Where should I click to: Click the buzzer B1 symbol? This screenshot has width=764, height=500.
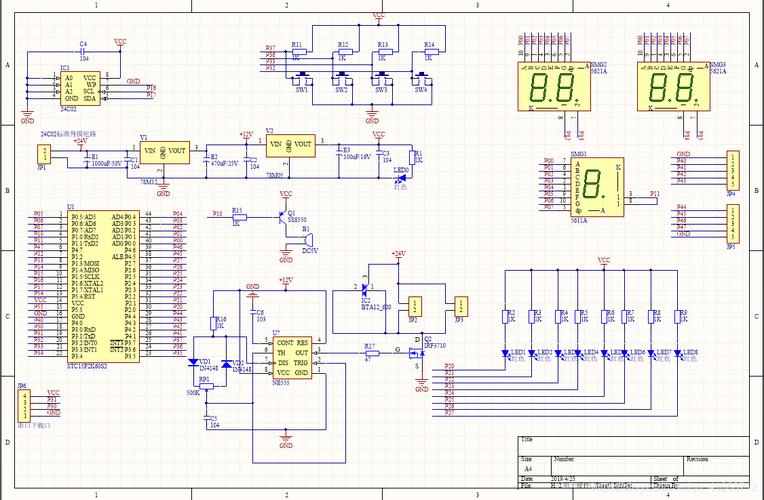(307, 240)
